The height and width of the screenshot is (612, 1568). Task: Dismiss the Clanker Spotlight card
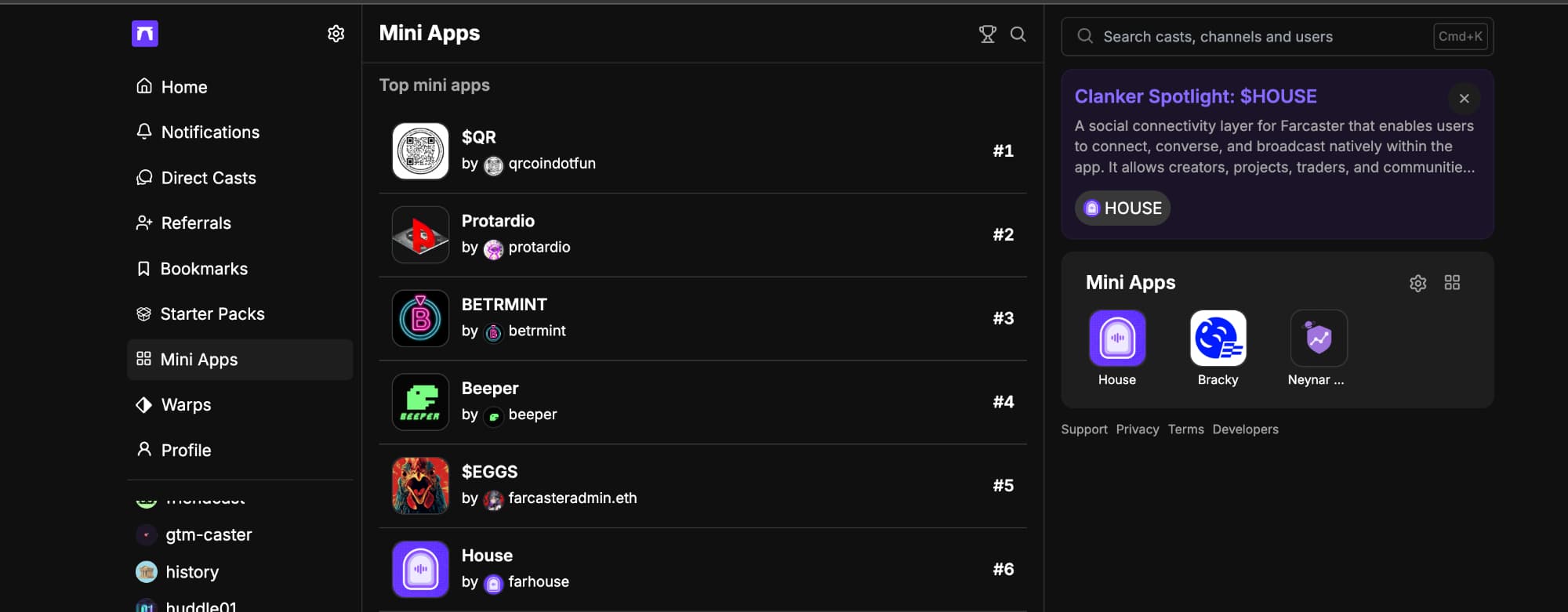tap(1464, 99)
